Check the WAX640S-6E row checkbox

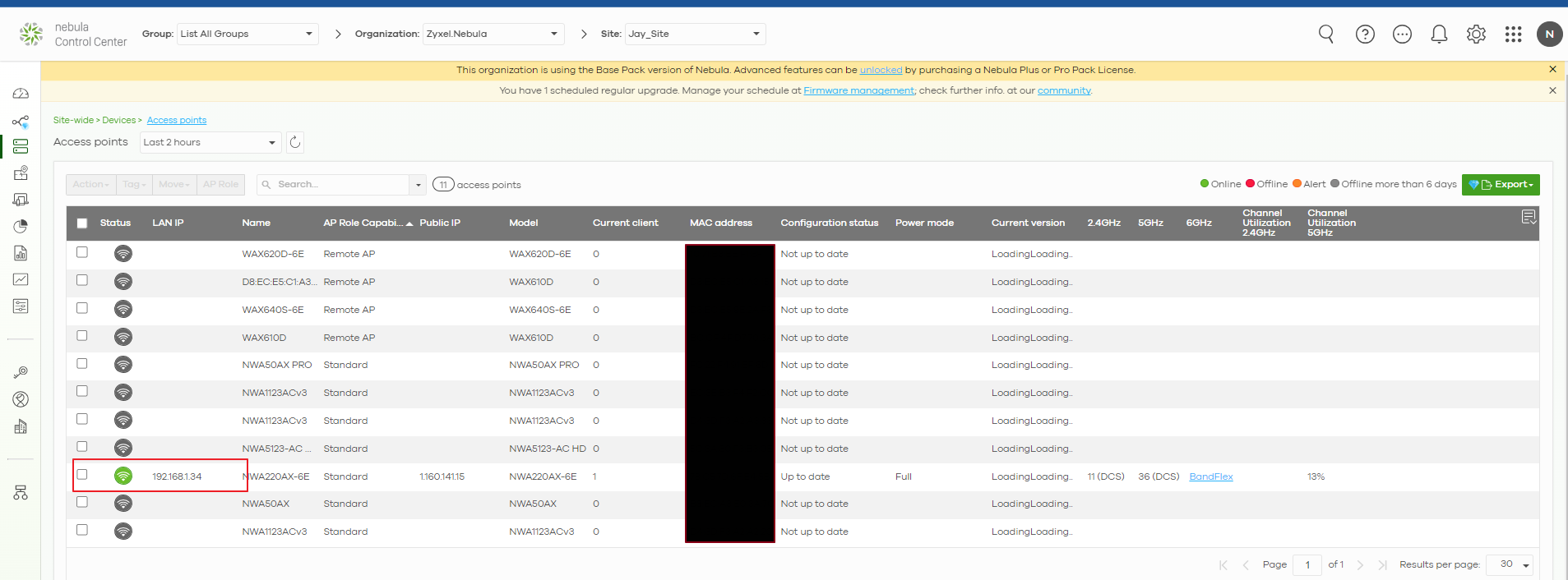82,308
